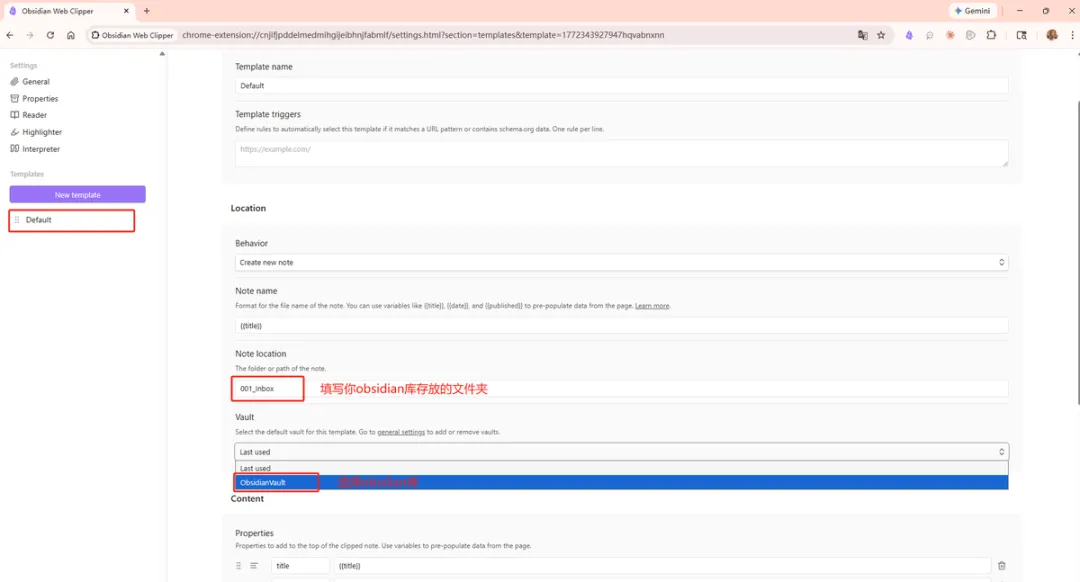Grab the drag handle beside Default template
This screenshot has height=582, width=1080.
(x=17, y=220)
